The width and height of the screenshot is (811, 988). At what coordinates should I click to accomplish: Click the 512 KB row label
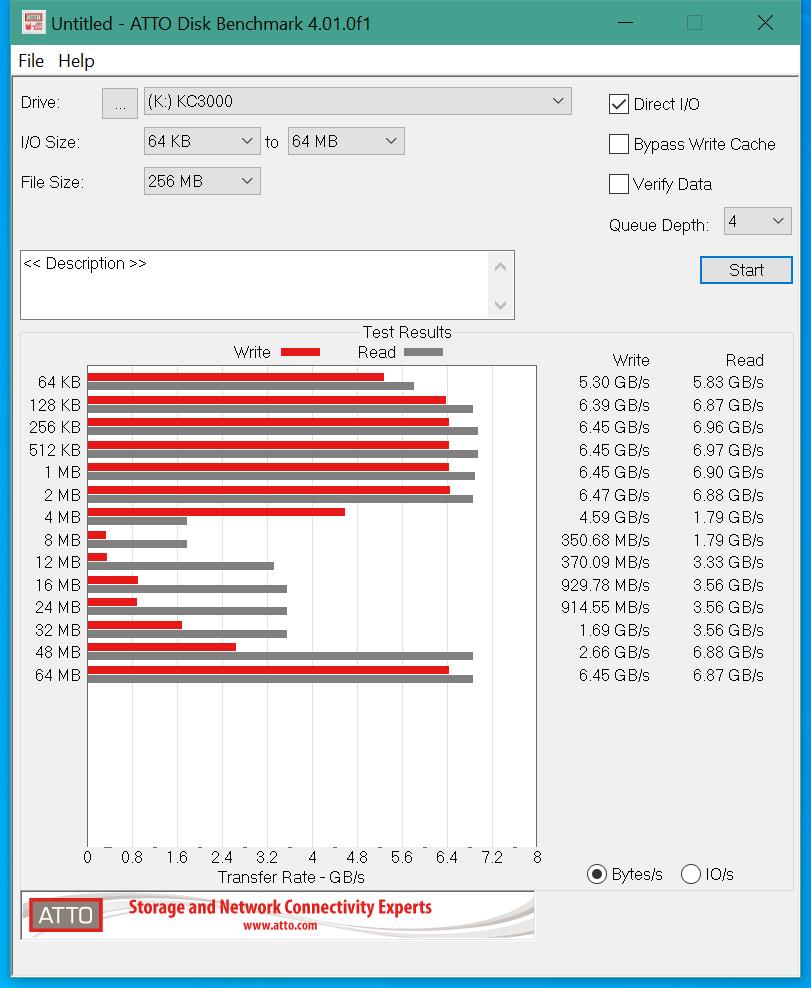point(55,450)
